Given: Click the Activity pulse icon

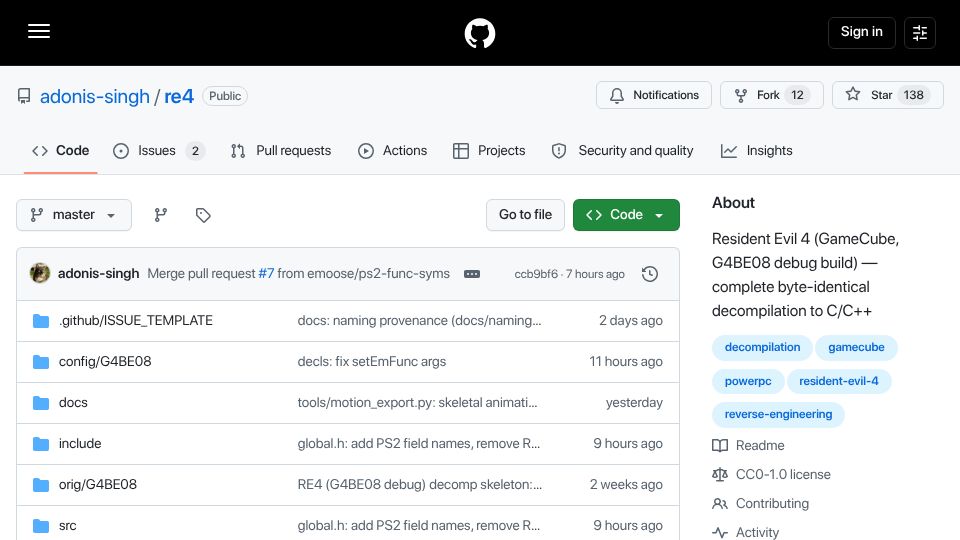Looking at the screenshot, I should coord(720,532).
